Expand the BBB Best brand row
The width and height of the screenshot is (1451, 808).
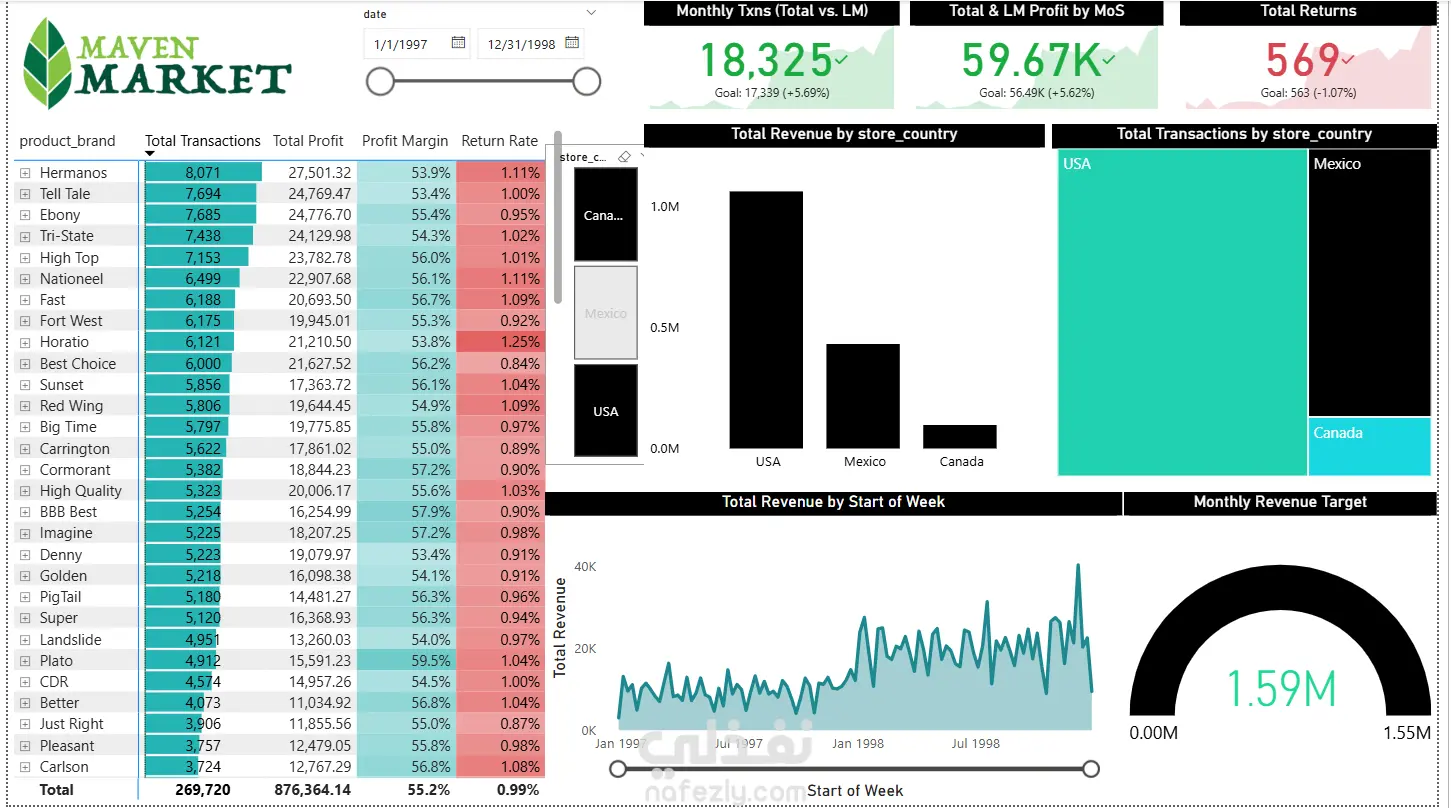point(26,512)
